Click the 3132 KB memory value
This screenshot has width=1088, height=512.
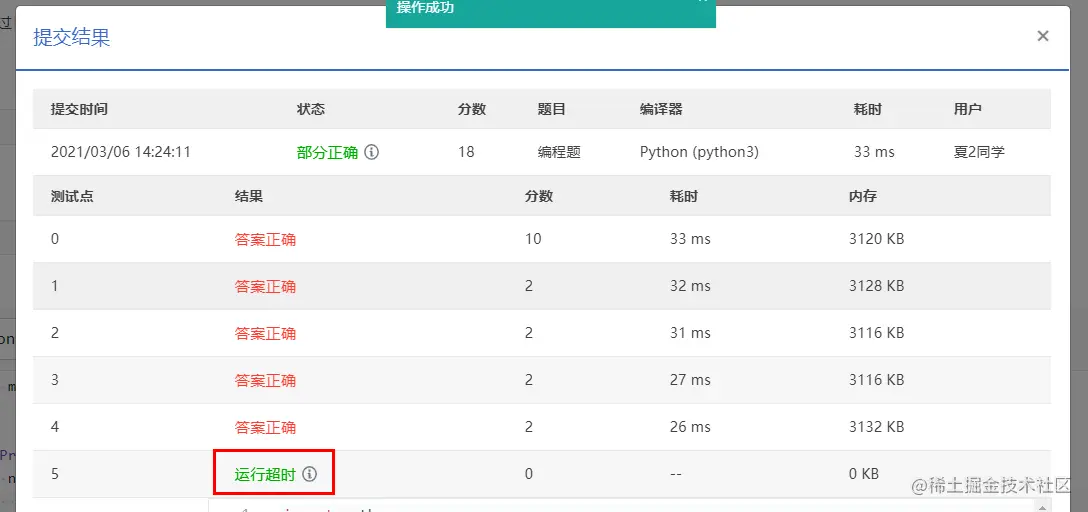876,427
